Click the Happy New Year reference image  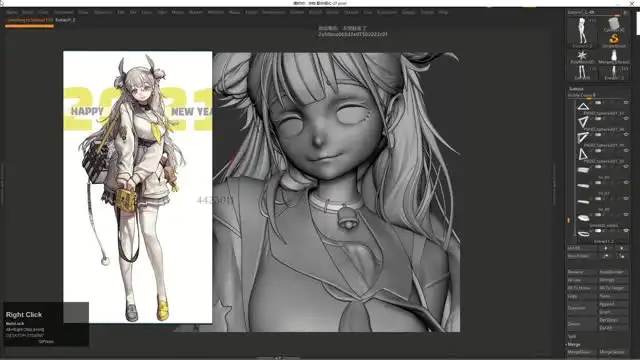click(138, 187)
